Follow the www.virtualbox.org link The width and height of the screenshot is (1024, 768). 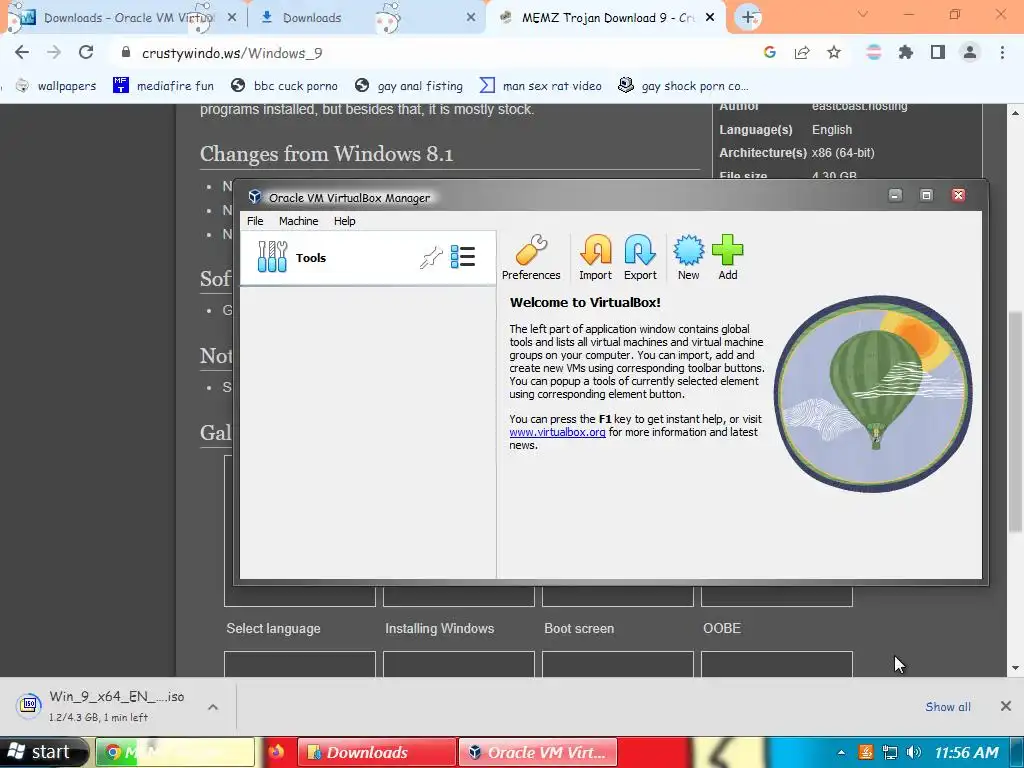coord(557,432)
